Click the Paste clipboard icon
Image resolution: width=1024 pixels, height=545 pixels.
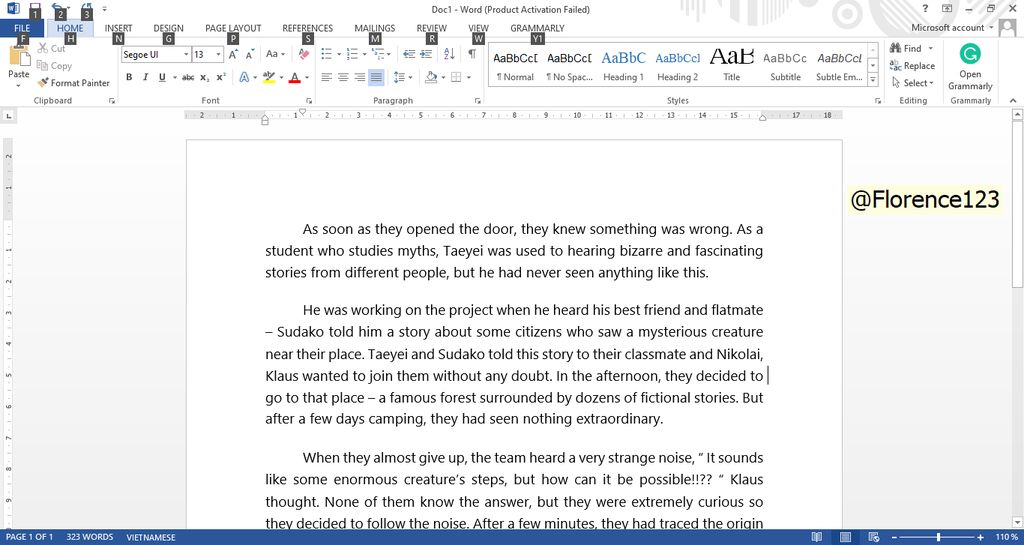(x=18, y=55)
